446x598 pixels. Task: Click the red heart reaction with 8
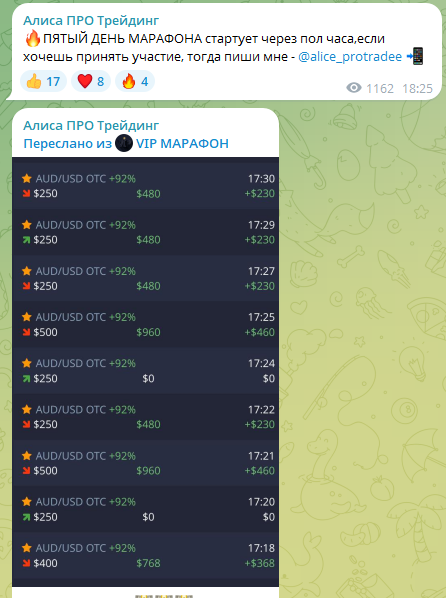click(91, 81)
